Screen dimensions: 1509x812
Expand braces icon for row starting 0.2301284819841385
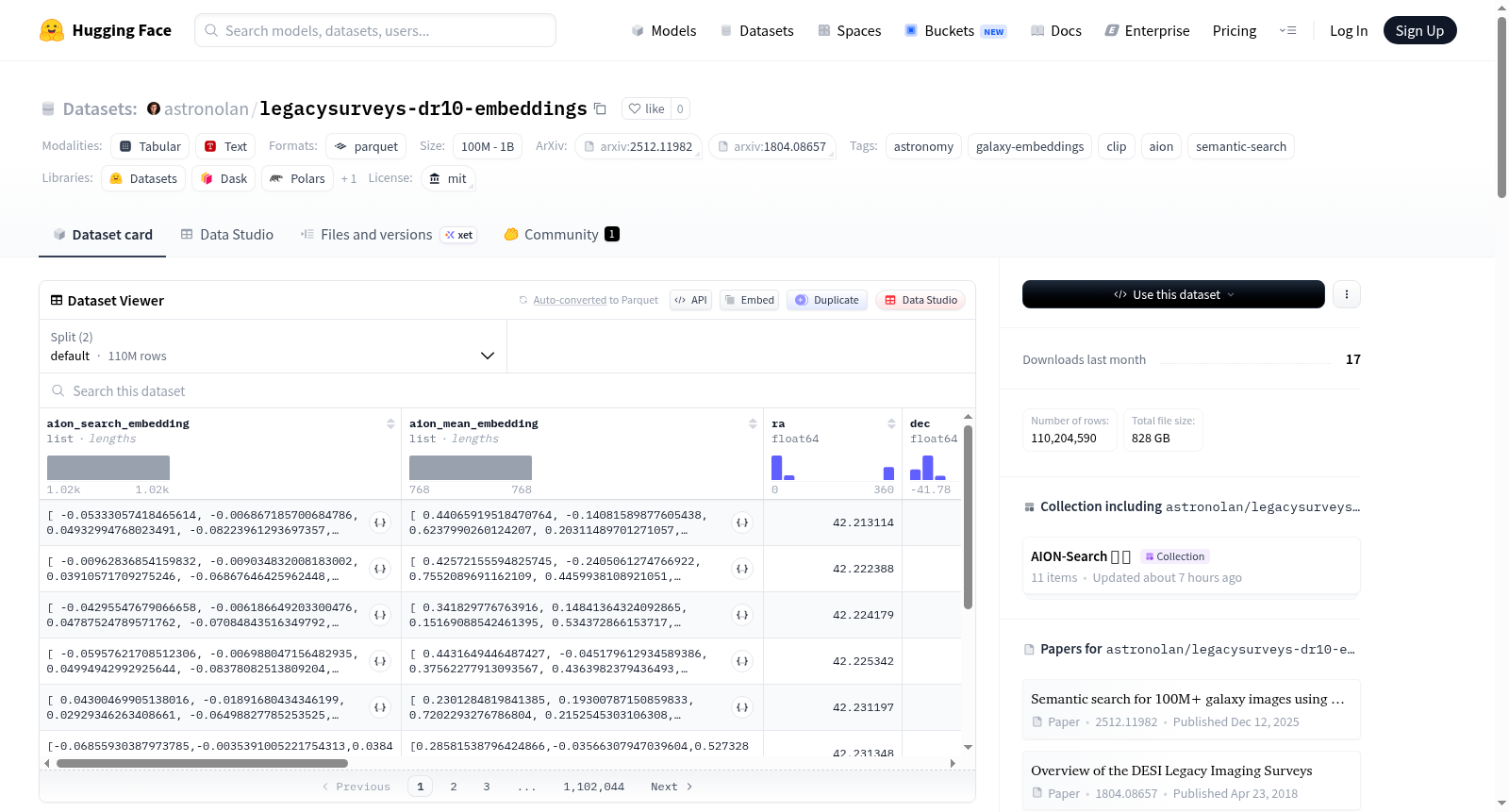click(x=742, y=707)
